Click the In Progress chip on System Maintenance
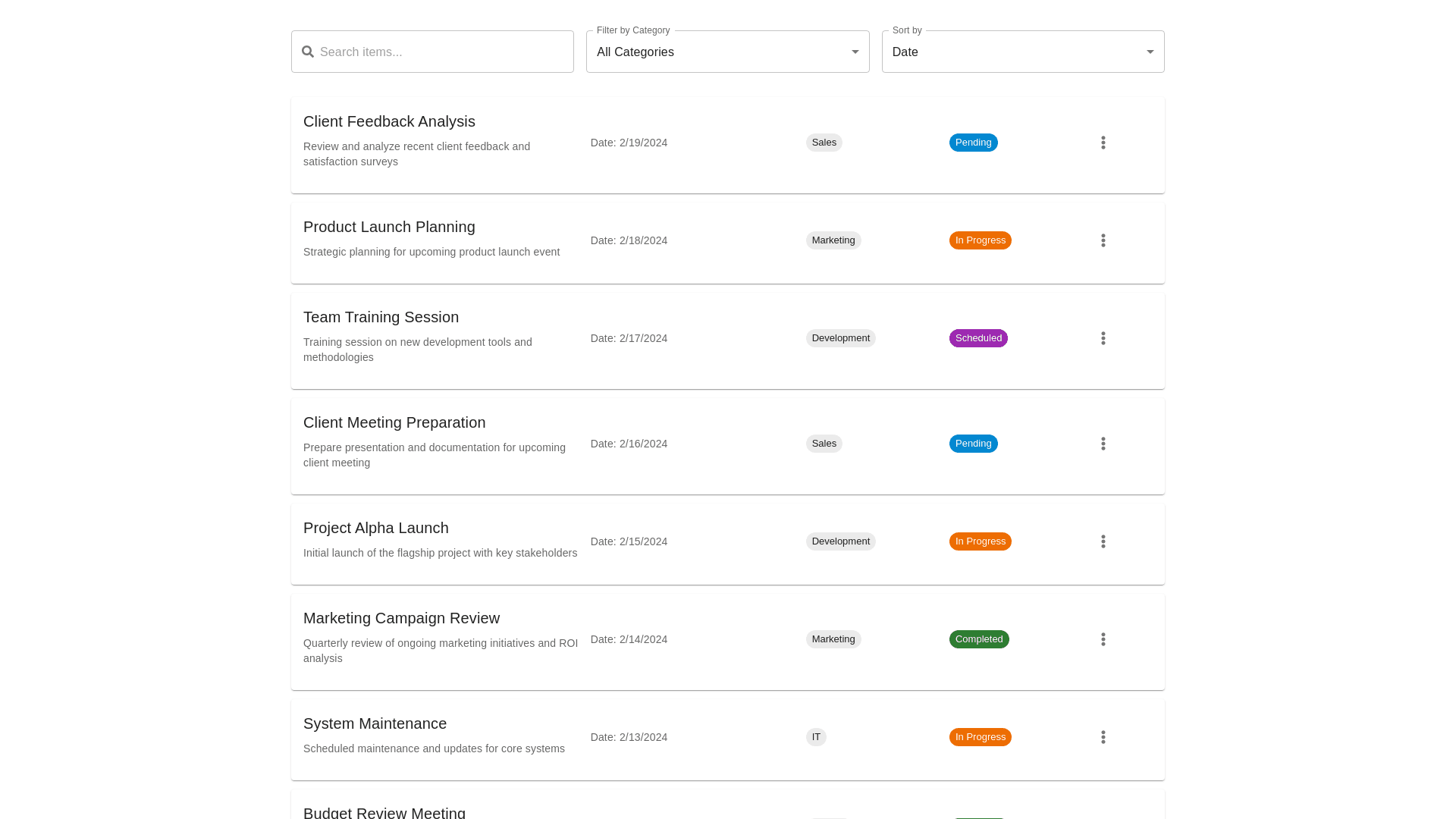Screen dimensions: 1456x819 [980, 737]
